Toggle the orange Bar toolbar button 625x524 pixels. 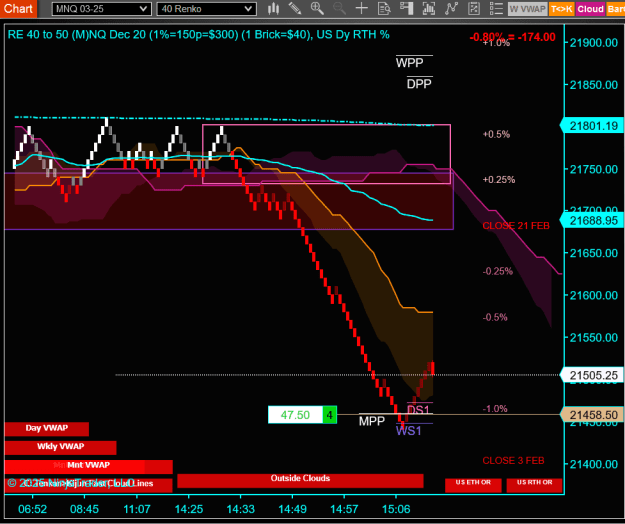pyautogui.click(x=615, y=9)
